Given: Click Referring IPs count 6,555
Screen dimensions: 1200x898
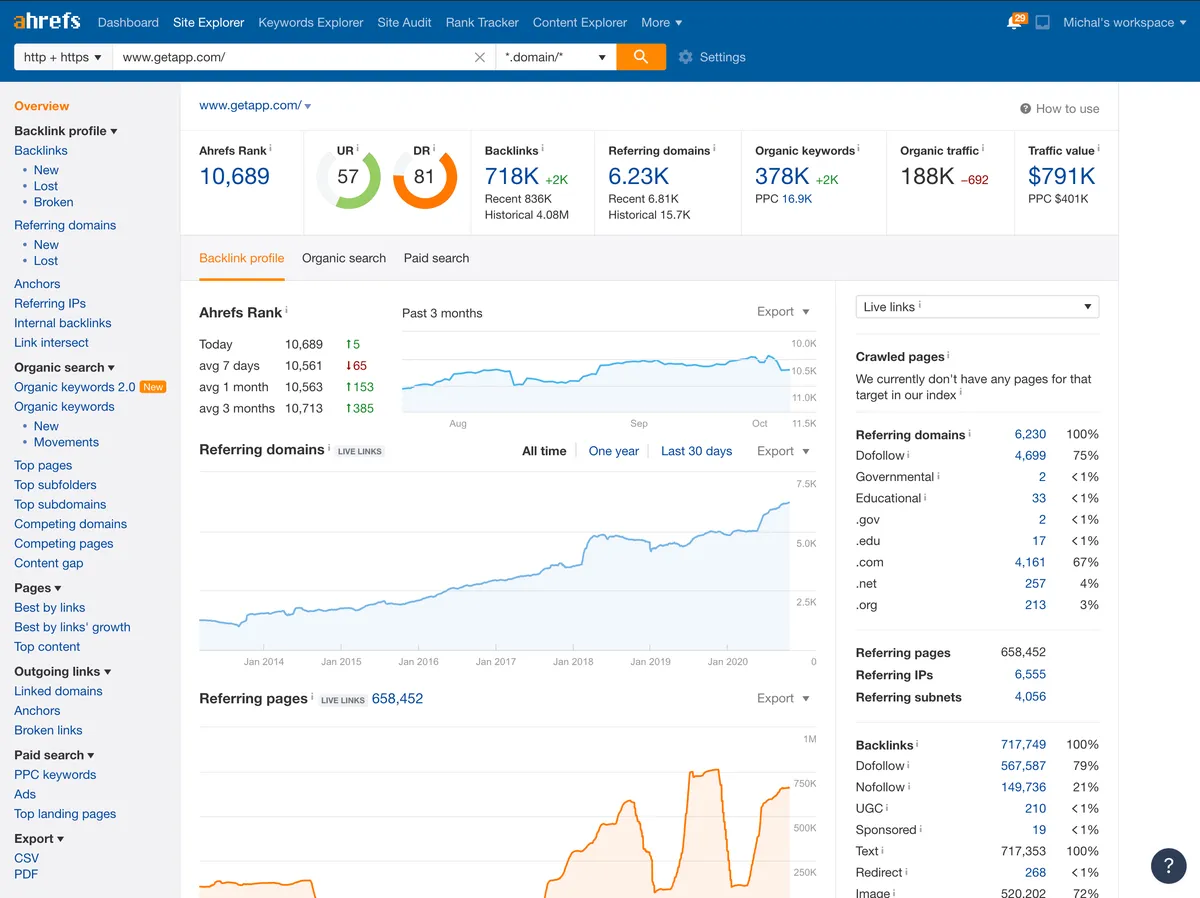Looking at the screenshot, I should 1030,675.
